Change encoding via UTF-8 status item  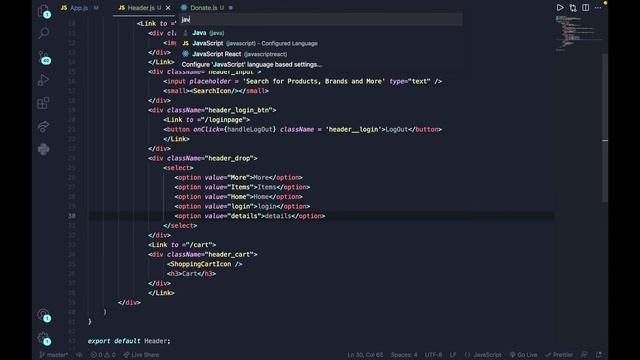tap(433, 355)
